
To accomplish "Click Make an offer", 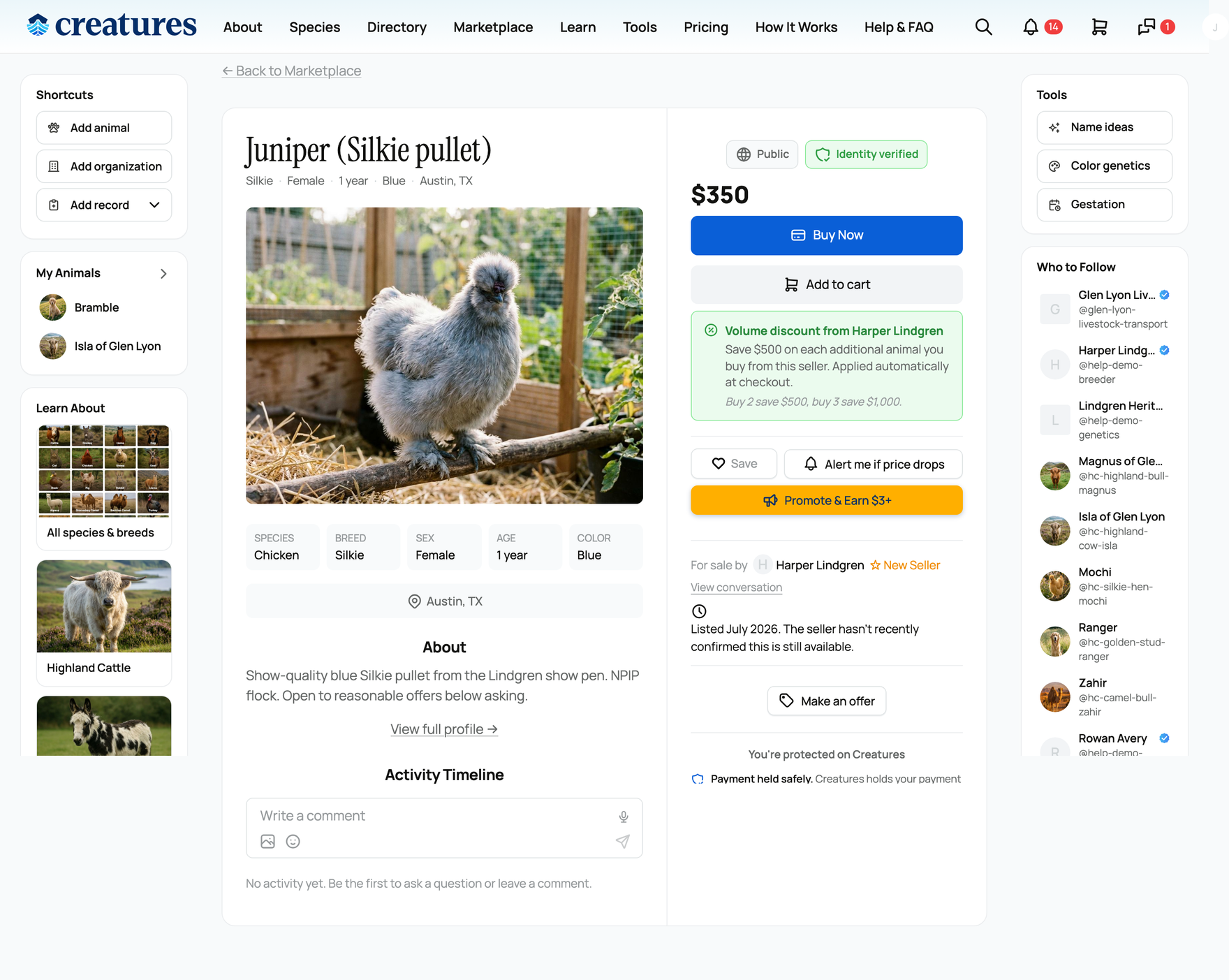I will coord(827,701).
